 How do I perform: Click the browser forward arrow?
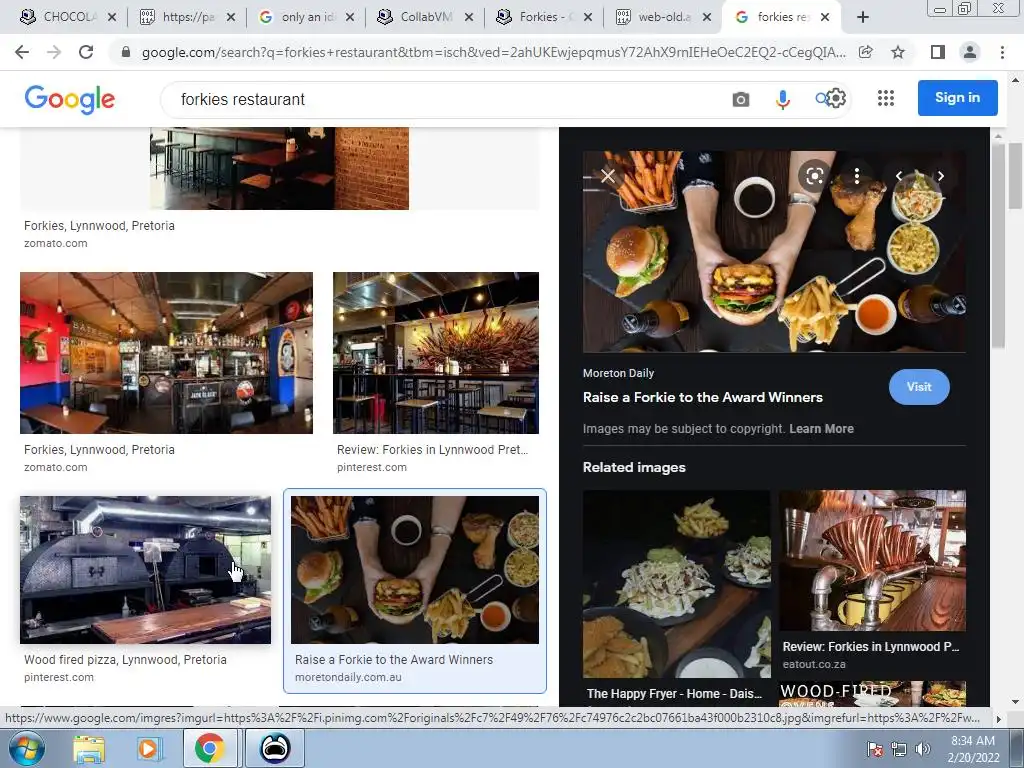54,52
